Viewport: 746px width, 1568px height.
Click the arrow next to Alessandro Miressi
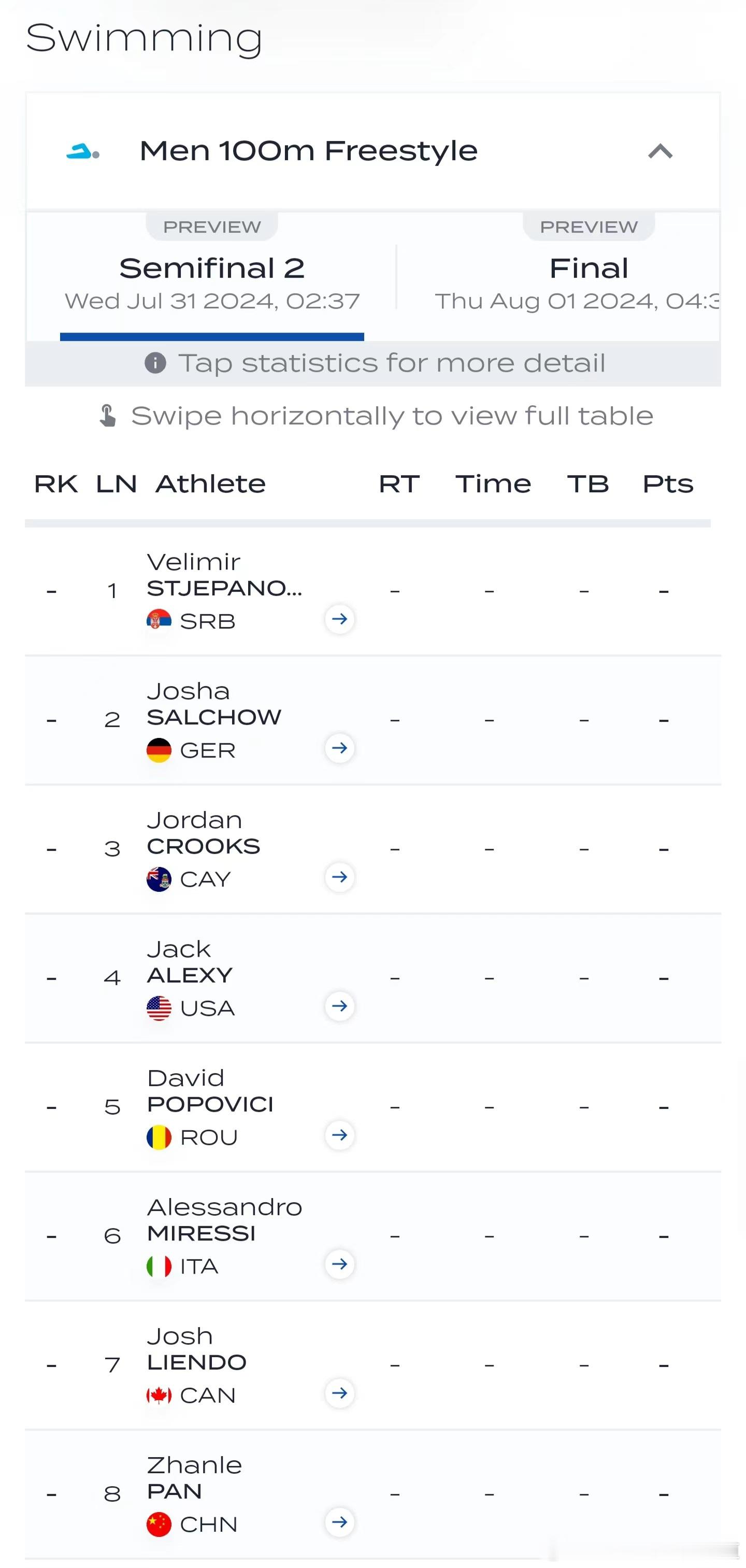click(x=339, y=1264)
